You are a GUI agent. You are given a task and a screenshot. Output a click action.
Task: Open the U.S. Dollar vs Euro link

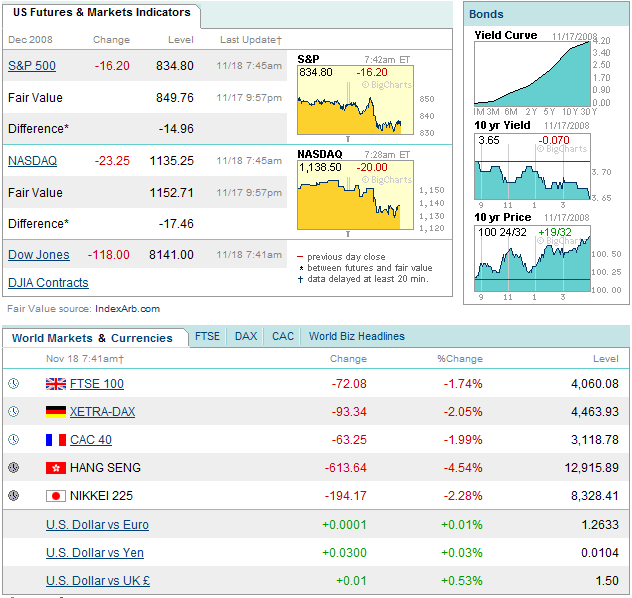[97, 525]
